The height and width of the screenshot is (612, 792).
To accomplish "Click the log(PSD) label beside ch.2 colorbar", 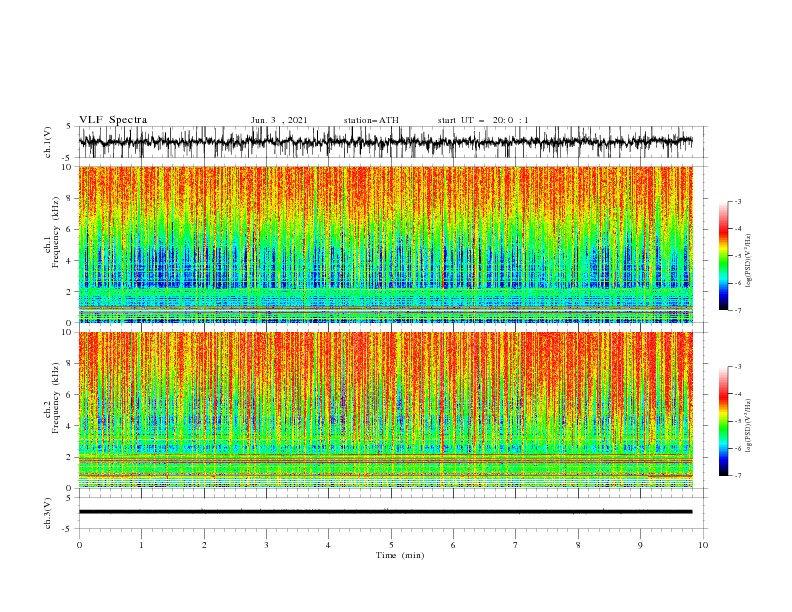I will click(749, 426).
